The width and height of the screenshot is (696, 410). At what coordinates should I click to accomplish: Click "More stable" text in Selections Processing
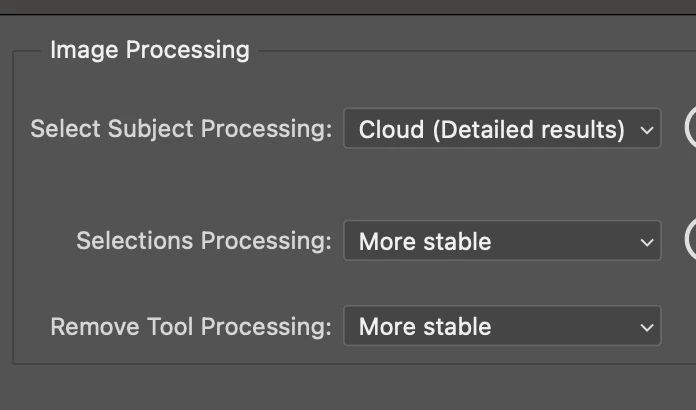[425, 241]
